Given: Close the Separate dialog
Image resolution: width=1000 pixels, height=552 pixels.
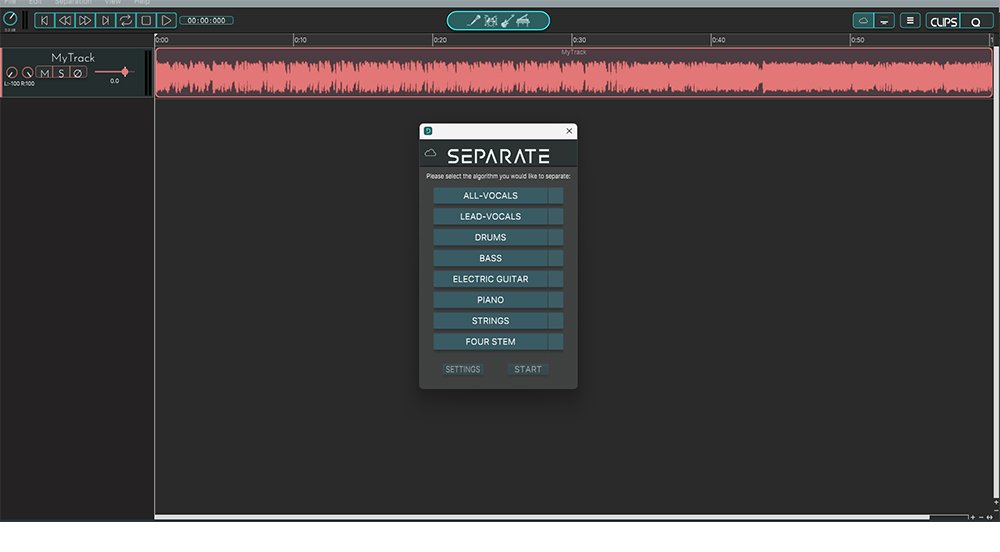Looking at the screenshot, I should (569, 131).
